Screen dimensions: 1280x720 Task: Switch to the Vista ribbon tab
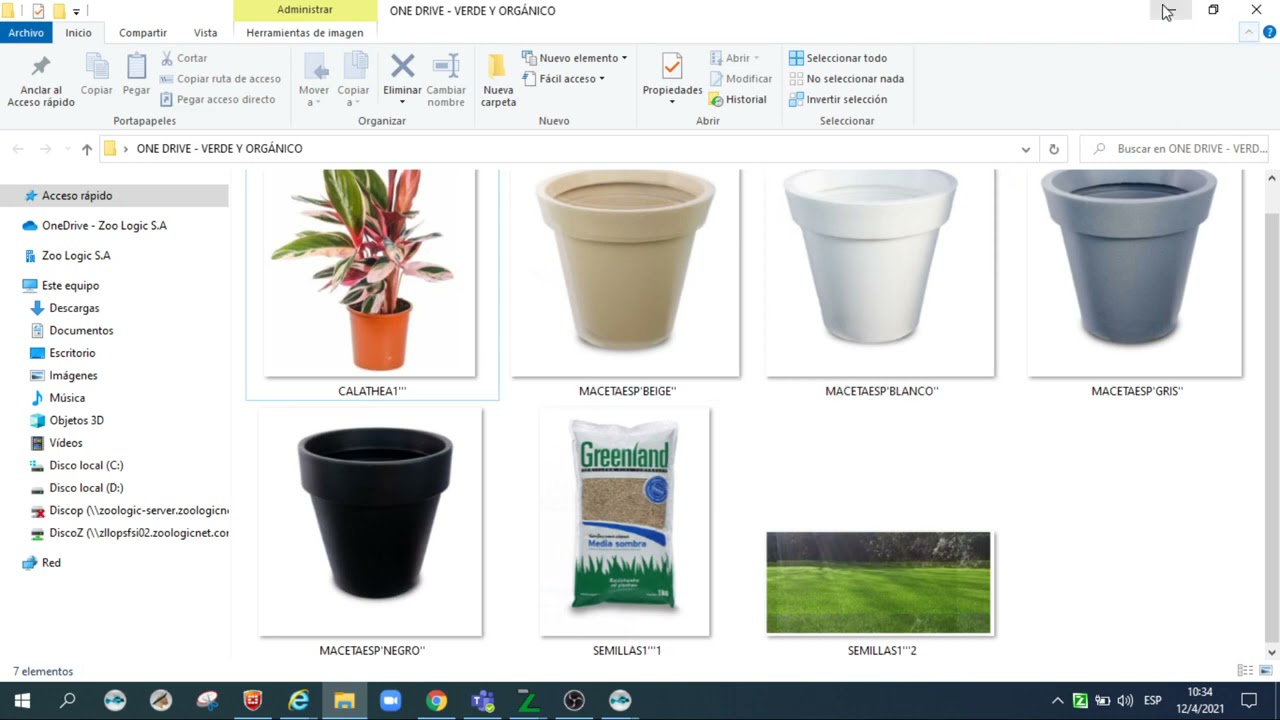click(x=206, y=32)
